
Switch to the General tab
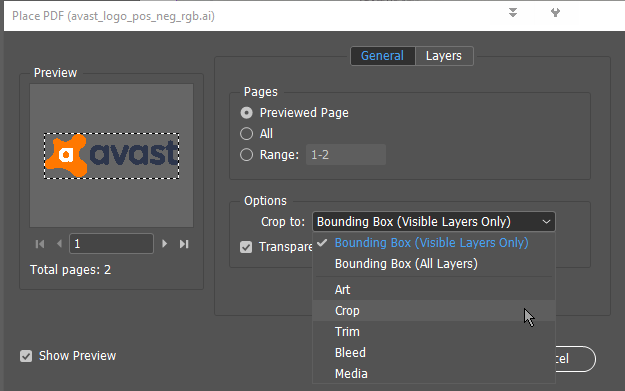coord(383,56)
